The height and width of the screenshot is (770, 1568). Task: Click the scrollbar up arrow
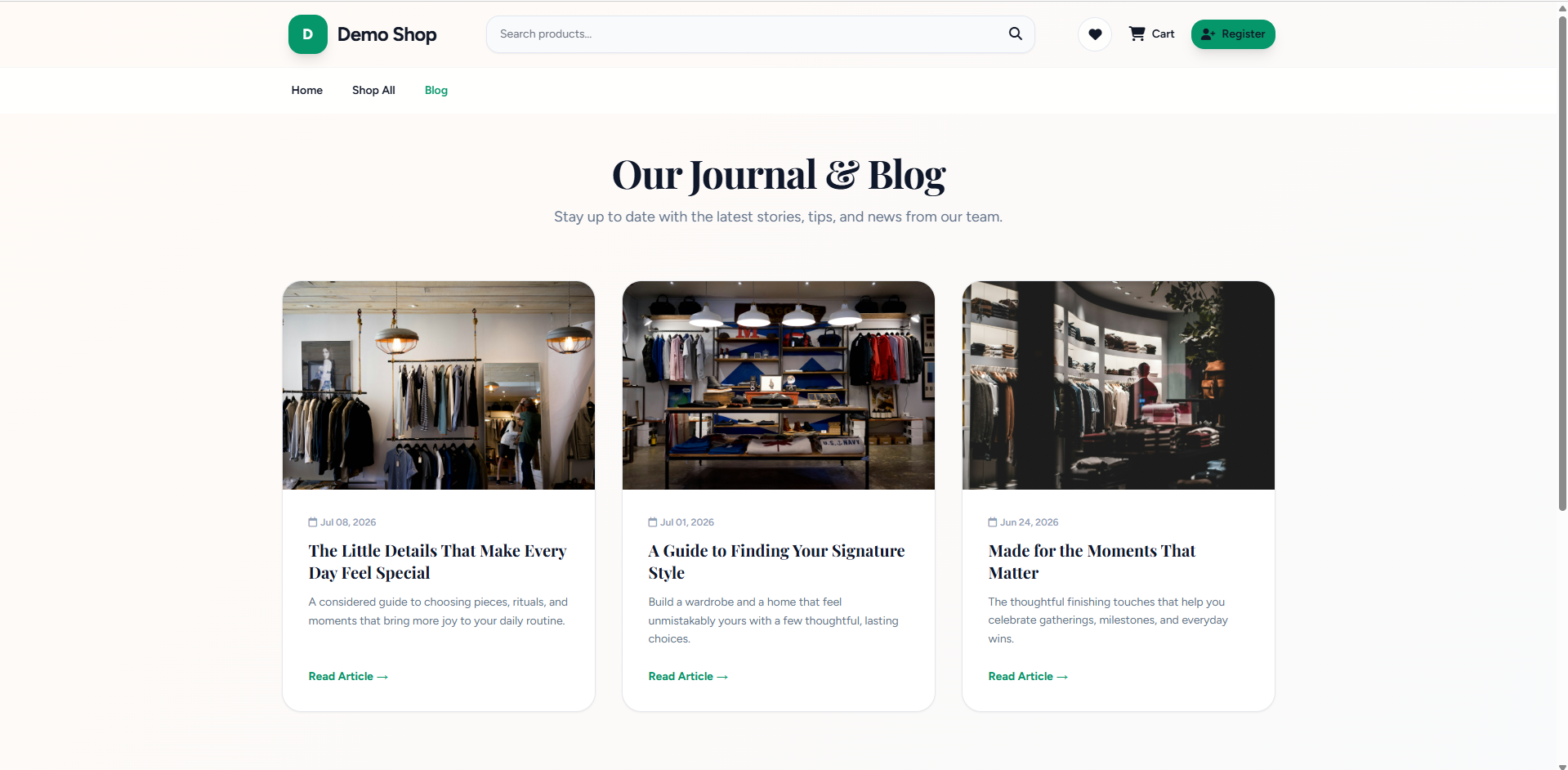tap(1562, 7)
